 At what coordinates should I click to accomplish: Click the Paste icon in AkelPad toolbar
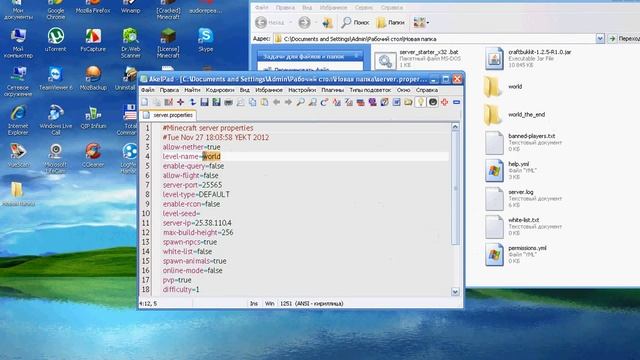click(264, 102)
